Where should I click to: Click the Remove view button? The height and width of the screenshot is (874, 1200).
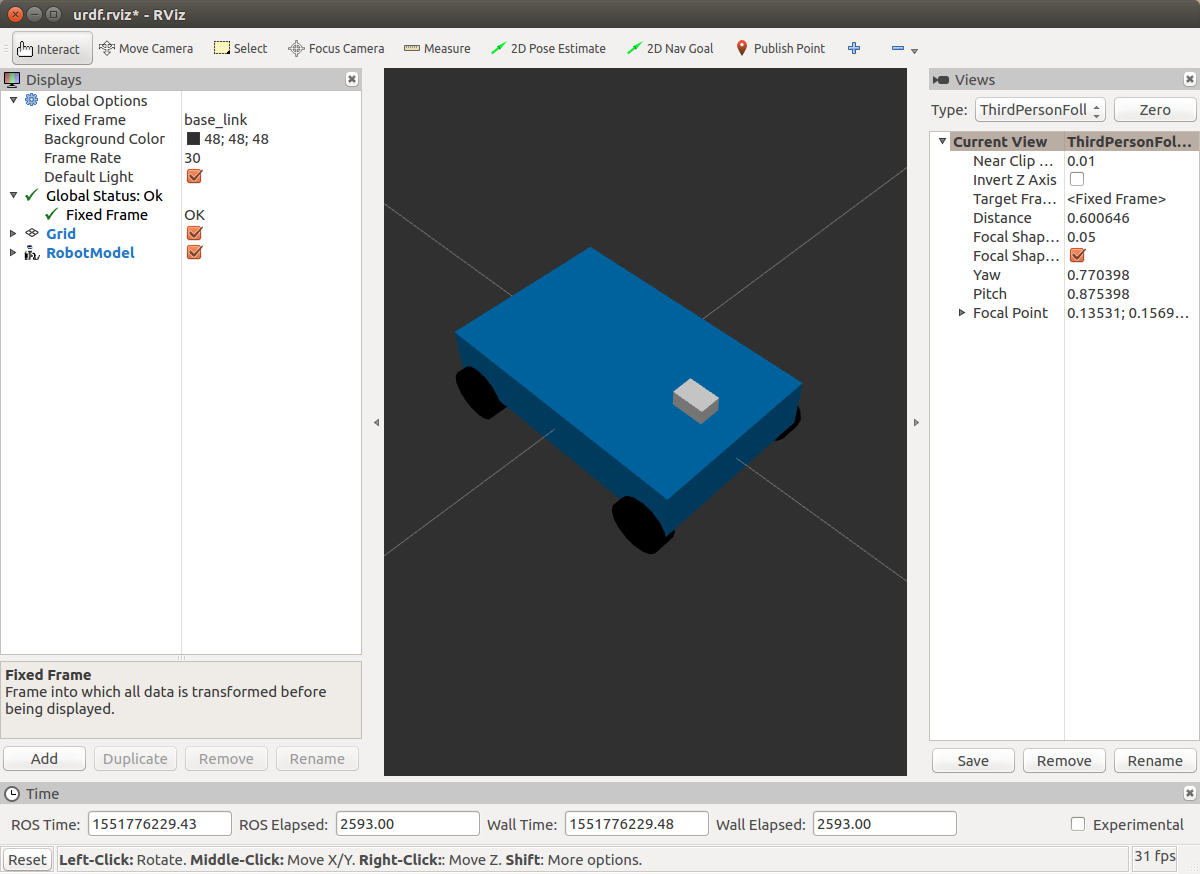tap(1064, 760)
